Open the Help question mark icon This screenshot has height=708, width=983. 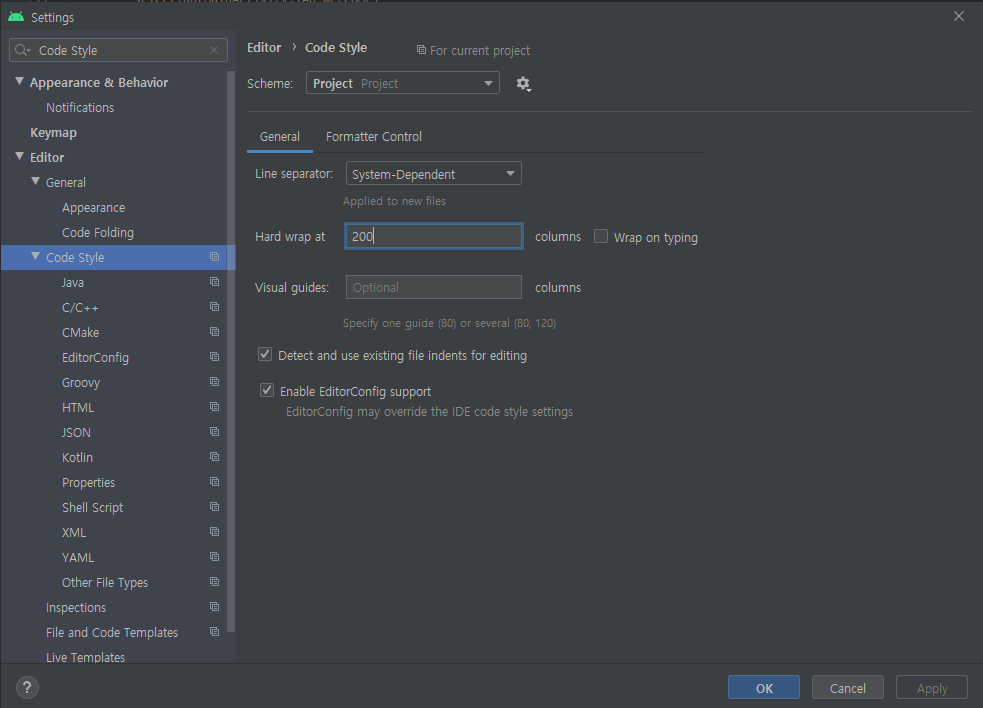coord(26,687)
